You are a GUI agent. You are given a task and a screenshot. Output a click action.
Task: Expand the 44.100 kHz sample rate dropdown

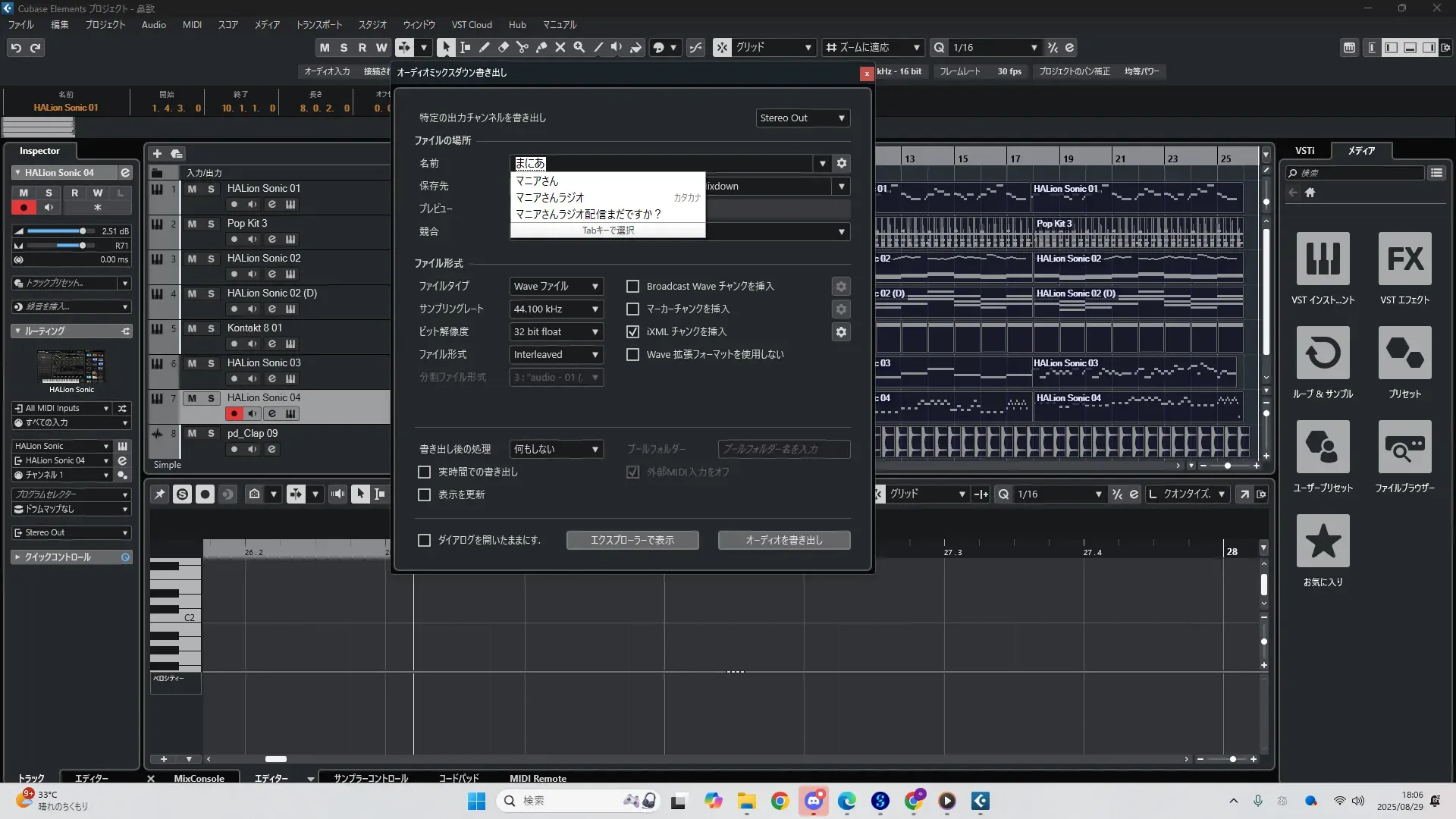[x=556, y=309]
